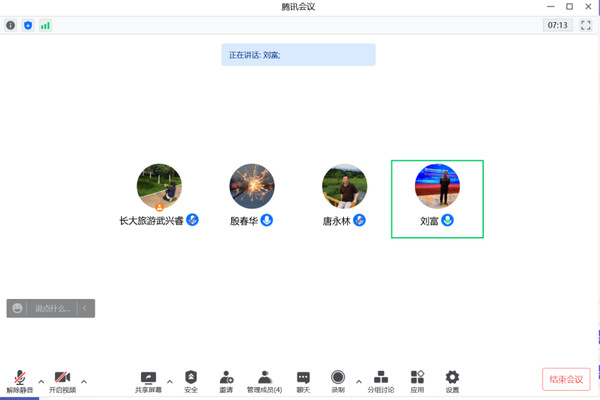Enter full screen mode
600x400 pixels.
585,25
